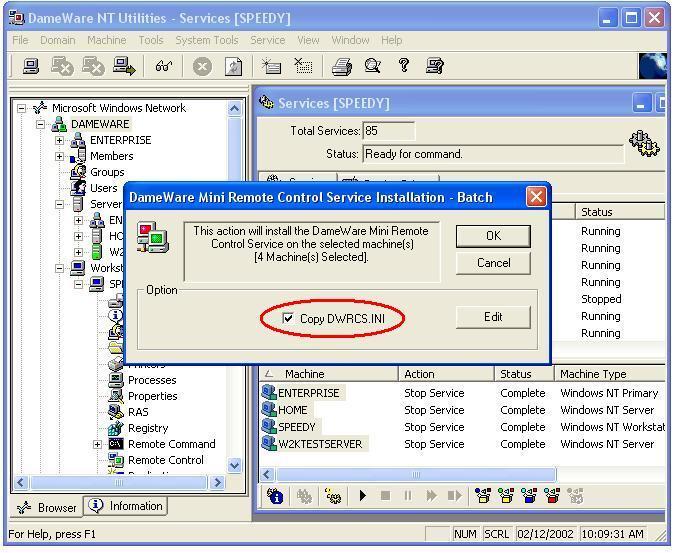
Task: Click the first install service icon in the bottom toolbar
Action: point(483,495)
